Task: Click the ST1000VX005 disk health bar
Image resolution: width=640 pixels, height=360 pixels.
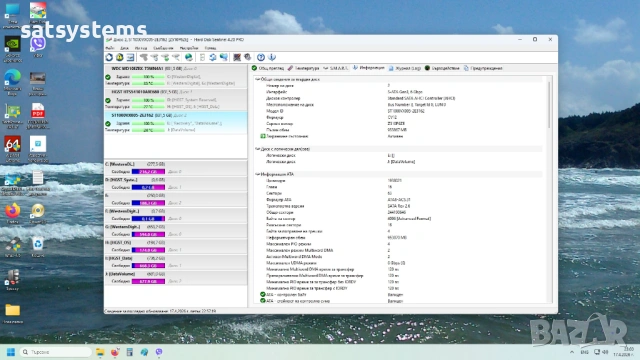Action: pyautogui.click(x=148, y=123)
